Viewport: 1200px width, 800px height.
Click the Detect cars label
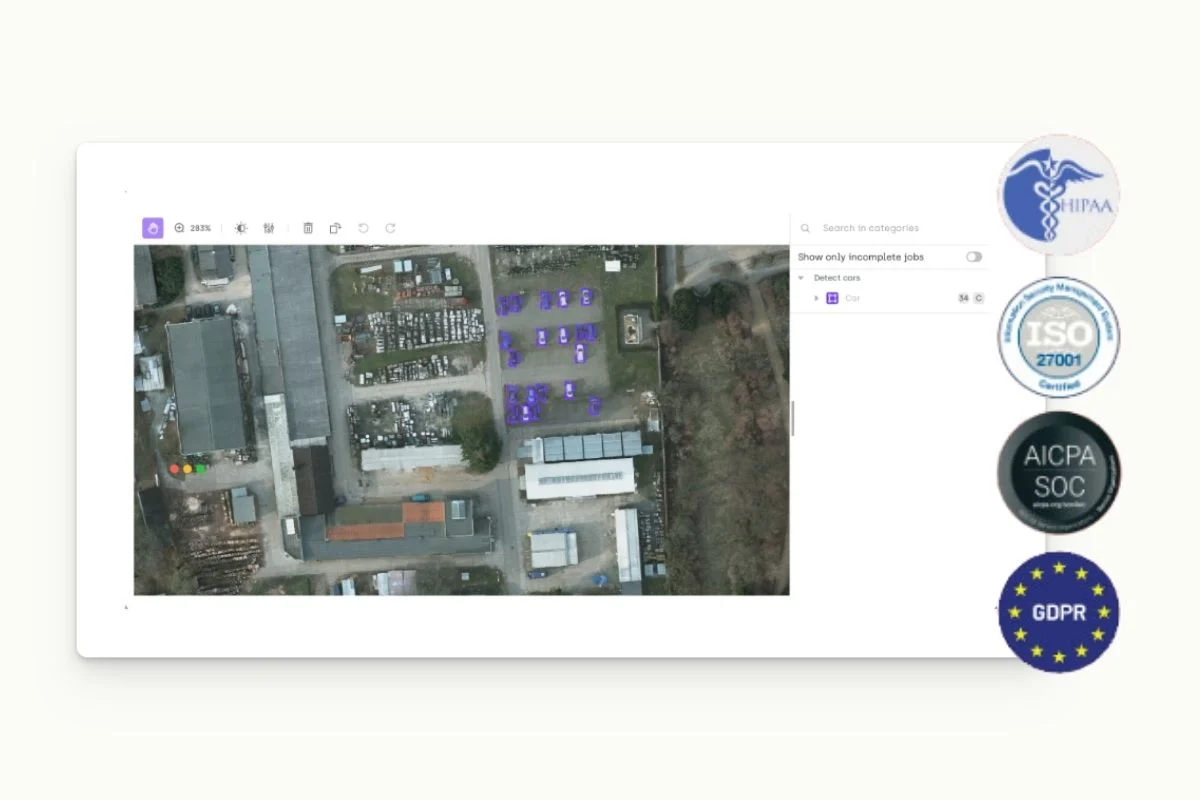[837, 278]
